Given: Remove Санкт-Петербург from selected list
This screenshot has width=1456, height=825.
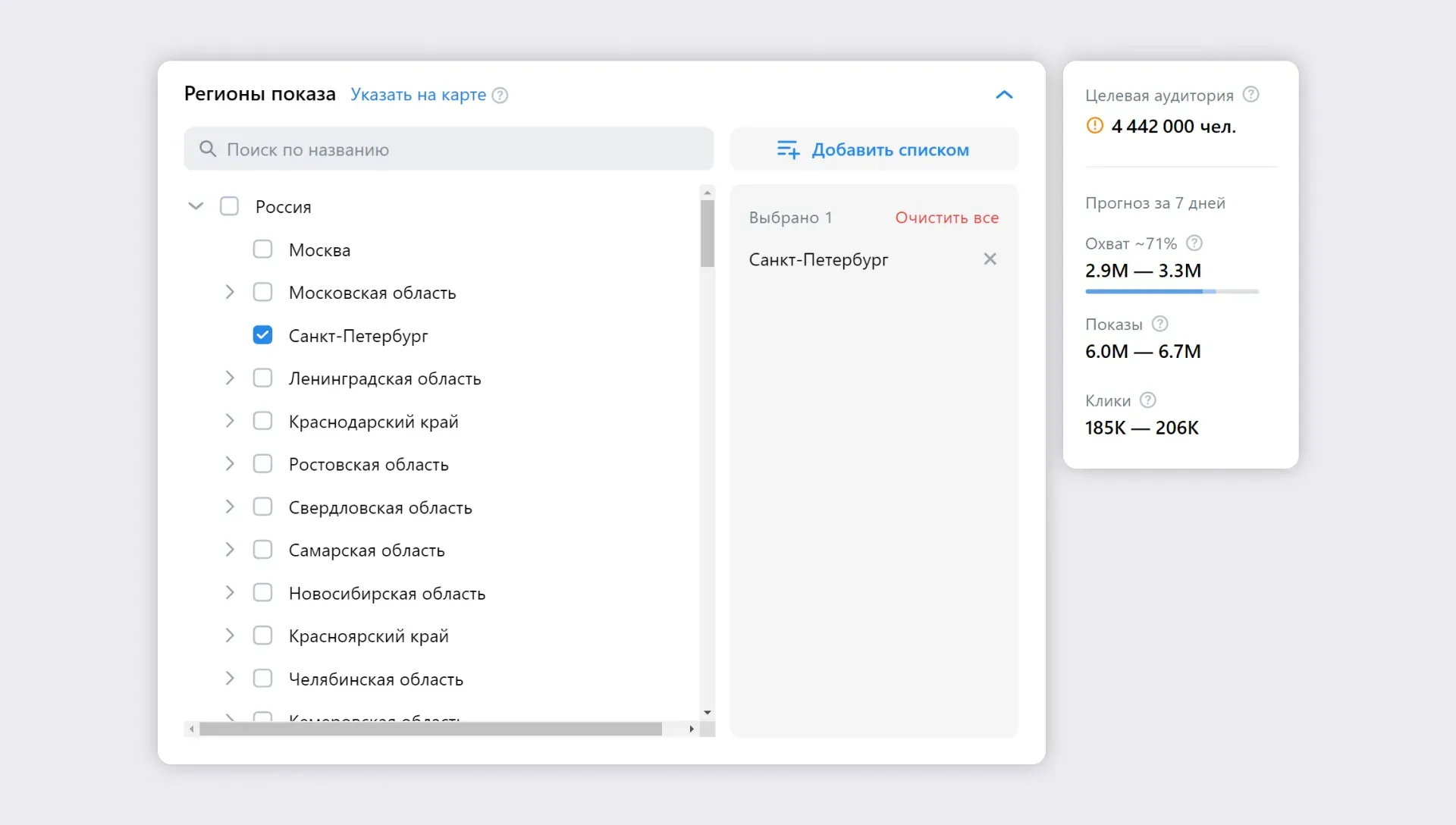Looking at the screenshot, I should [990, 259].
